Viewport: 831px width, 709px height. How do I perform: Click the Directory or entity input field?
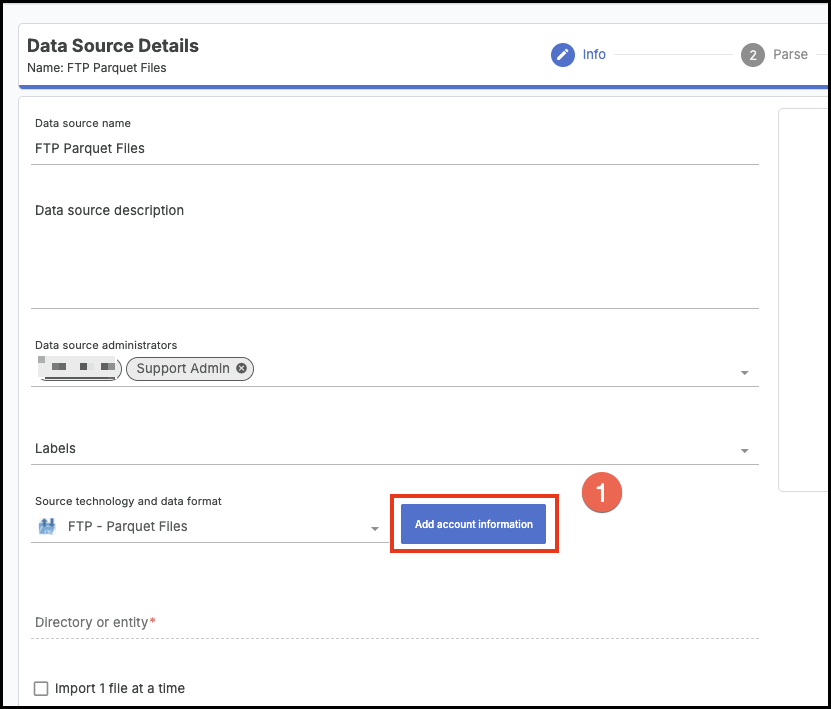[395, 623]
